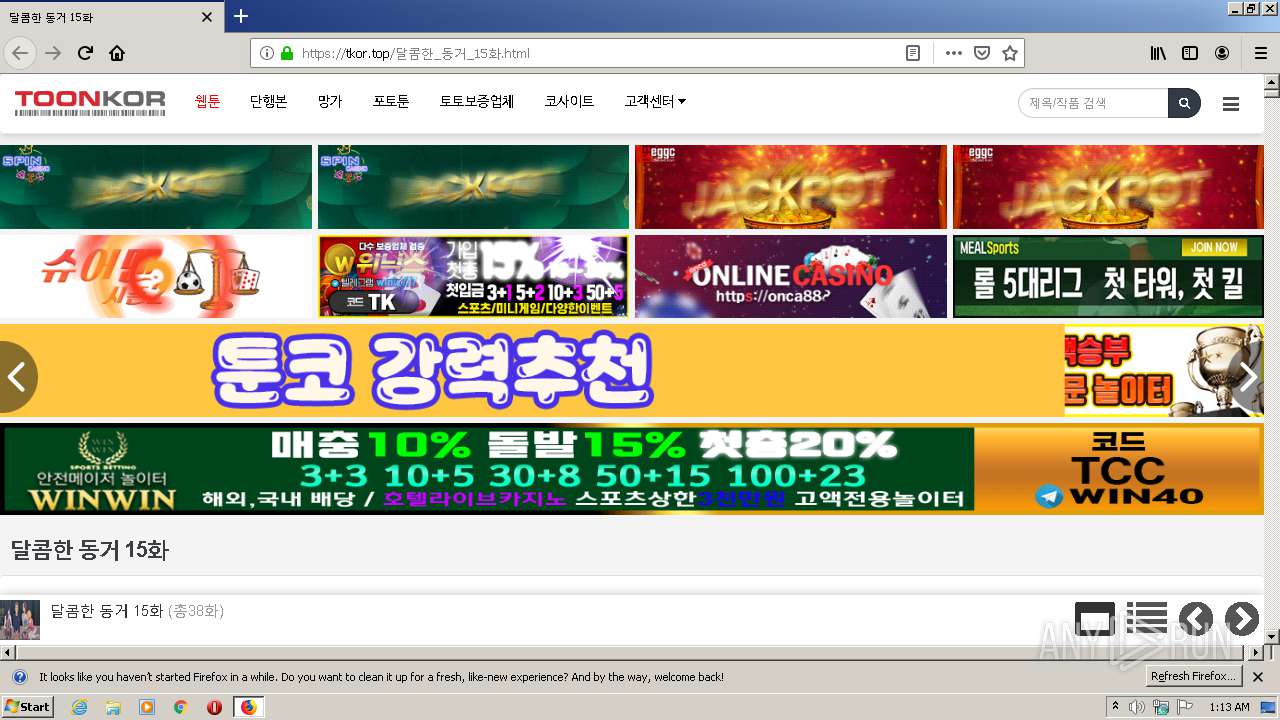Viewport: 1280px width, 720px height.
Task: Open the first eggc JACKPOT banner
Action: point(790,187)
